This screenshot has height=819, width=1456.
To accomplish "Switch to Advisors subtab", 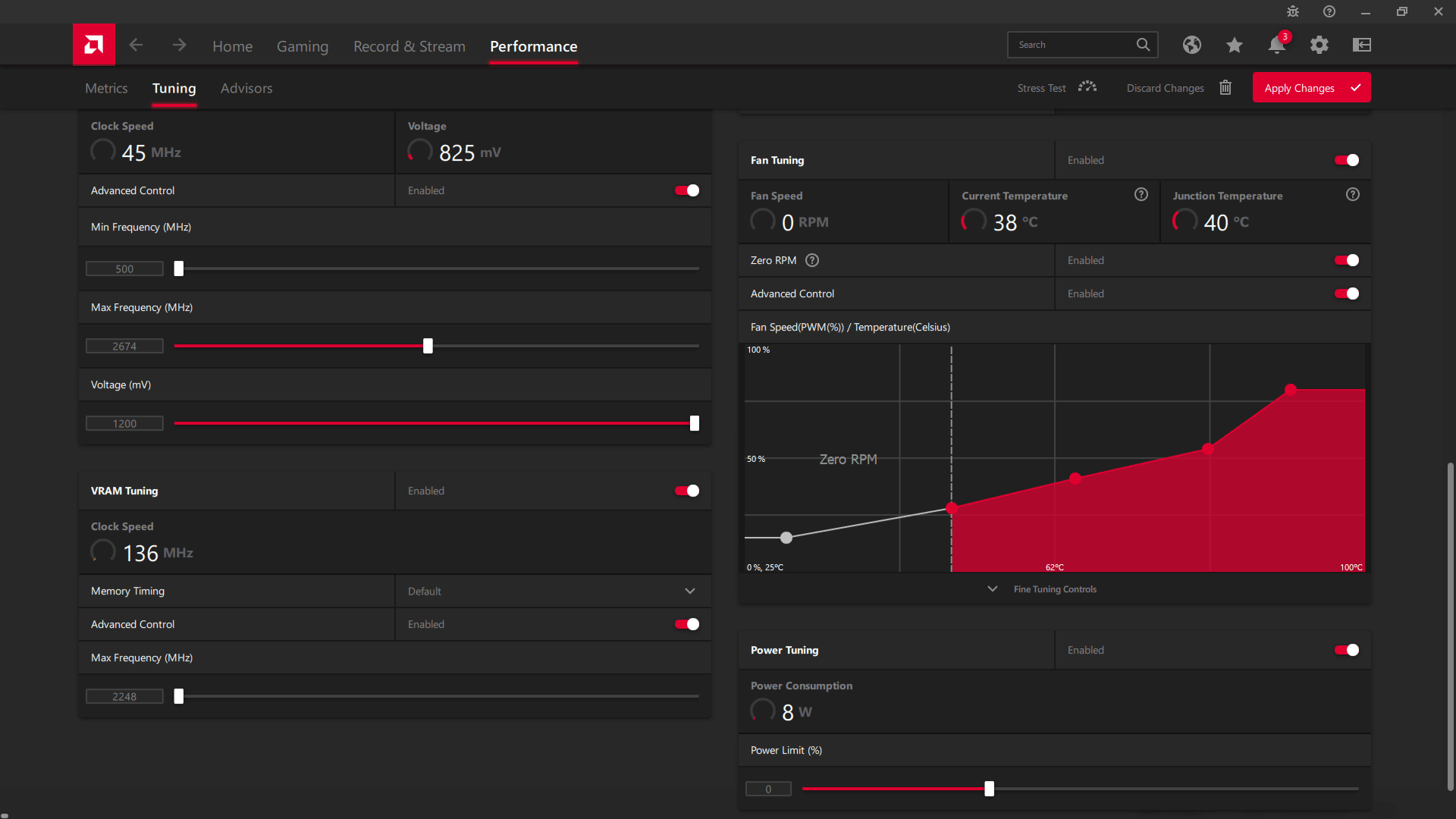I will [x=246, y=88].
